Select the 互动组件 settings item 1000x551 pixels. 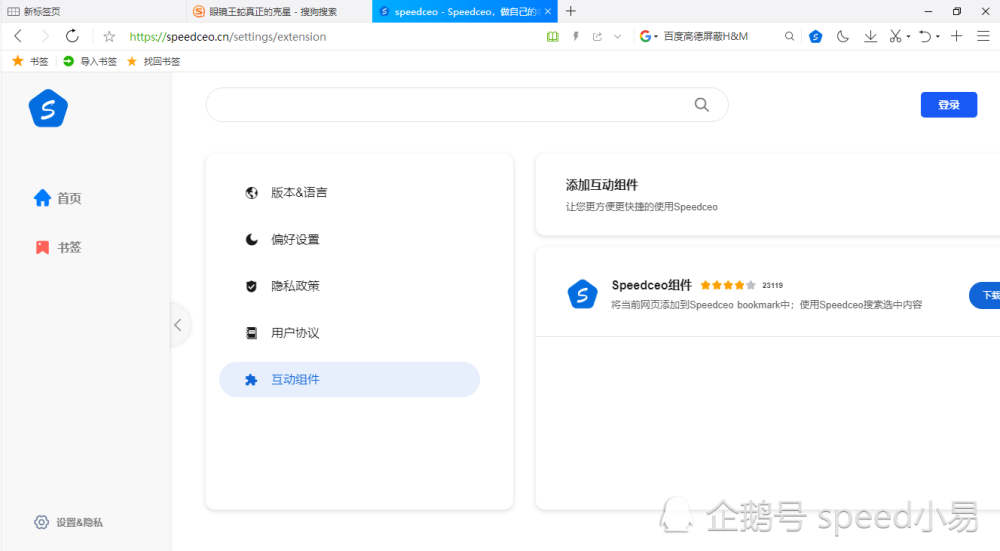(349, 379)
